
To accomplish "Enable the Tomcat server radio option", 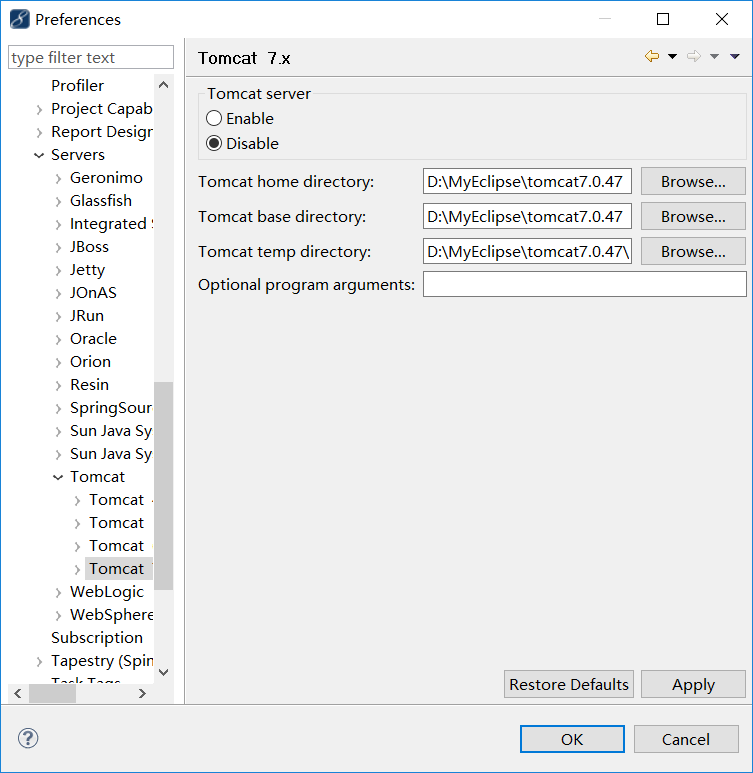I will pos(214,119).
